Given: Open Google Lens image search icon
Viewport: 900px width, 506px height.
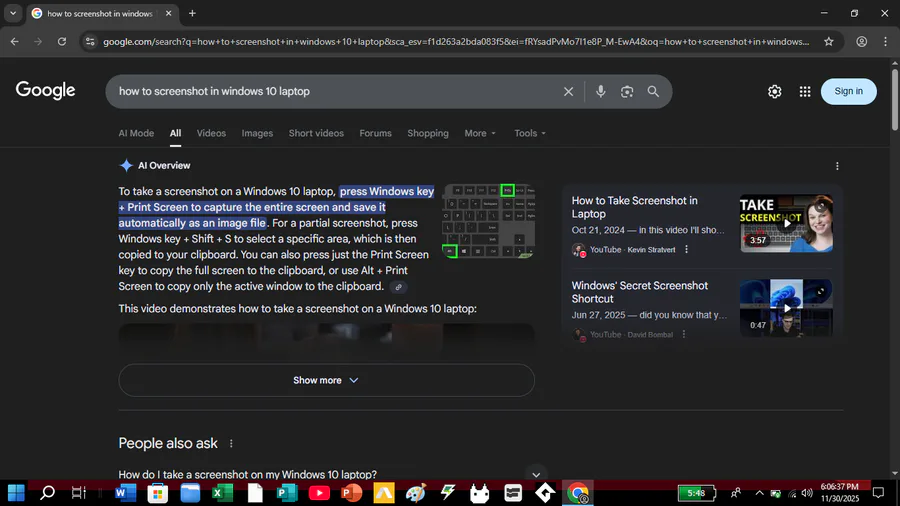Looking at the screenshot, I should coord(627,91).
